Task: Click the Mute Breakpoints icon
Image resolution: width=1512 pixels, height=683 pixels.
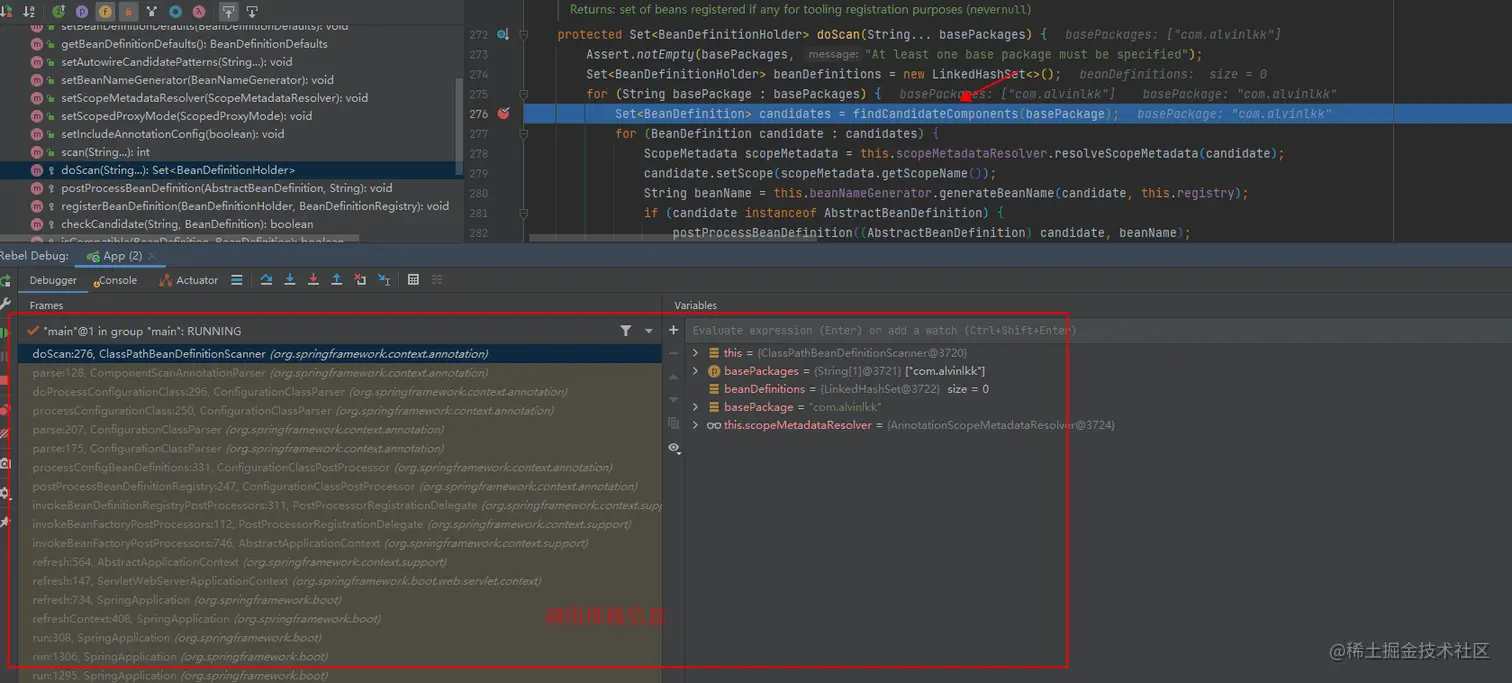Action: click(5, 434)
